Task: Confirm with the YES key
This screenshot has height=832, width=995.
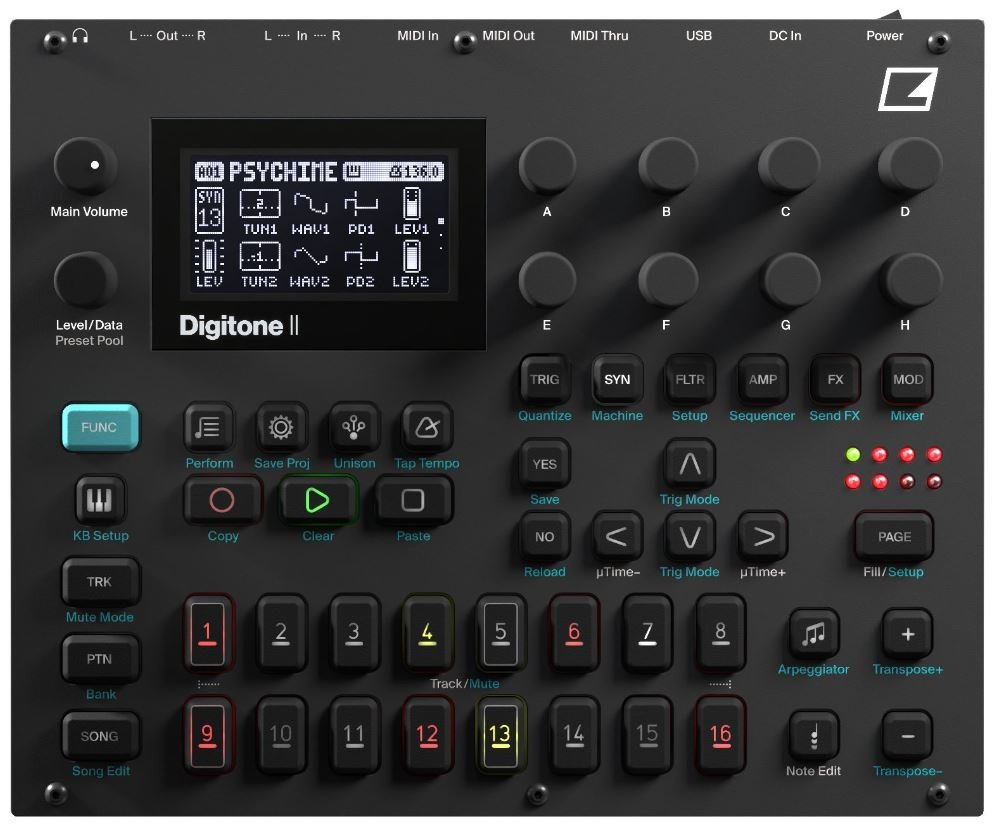Action: [544, 464]
